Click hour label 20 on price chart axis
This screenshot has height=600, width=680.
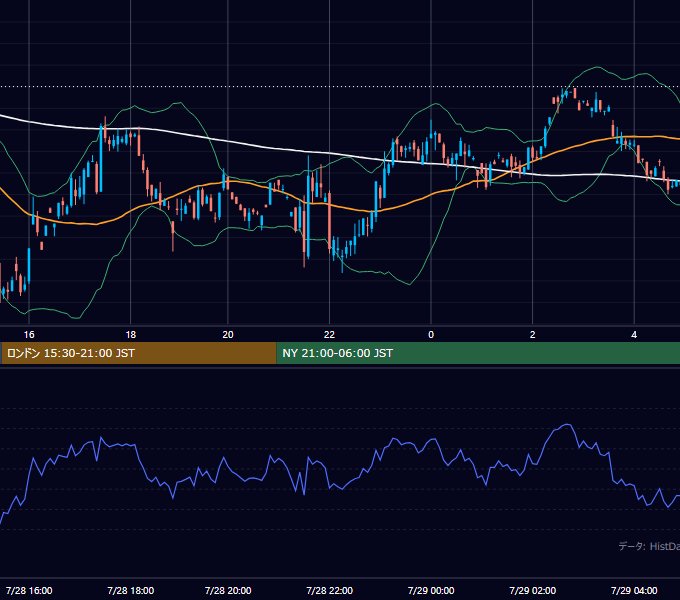click(228, 335)
